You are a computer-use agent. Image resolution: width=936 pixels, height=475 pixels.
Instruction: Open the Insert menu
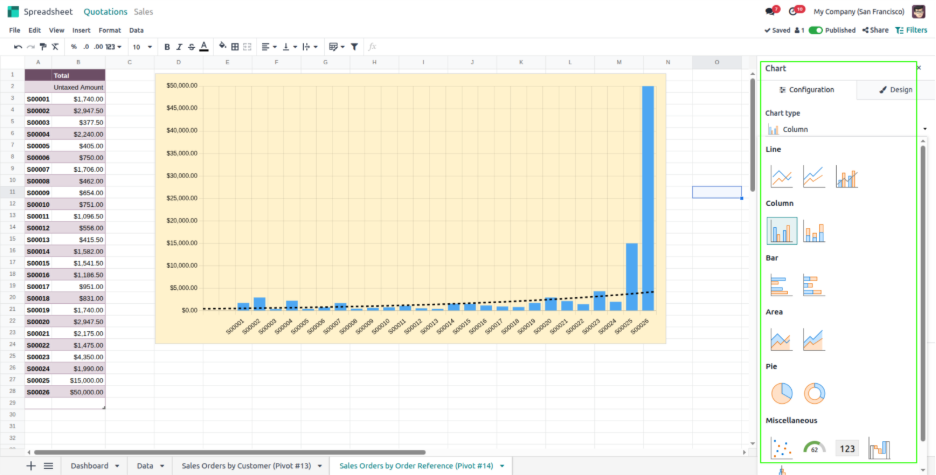tap(81, 30)
